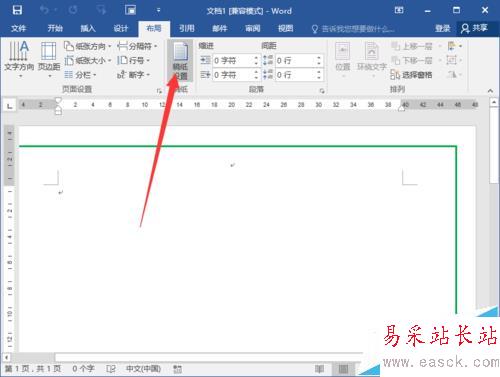
Task: Click the 共享 share button
Action: coord(474,28)
